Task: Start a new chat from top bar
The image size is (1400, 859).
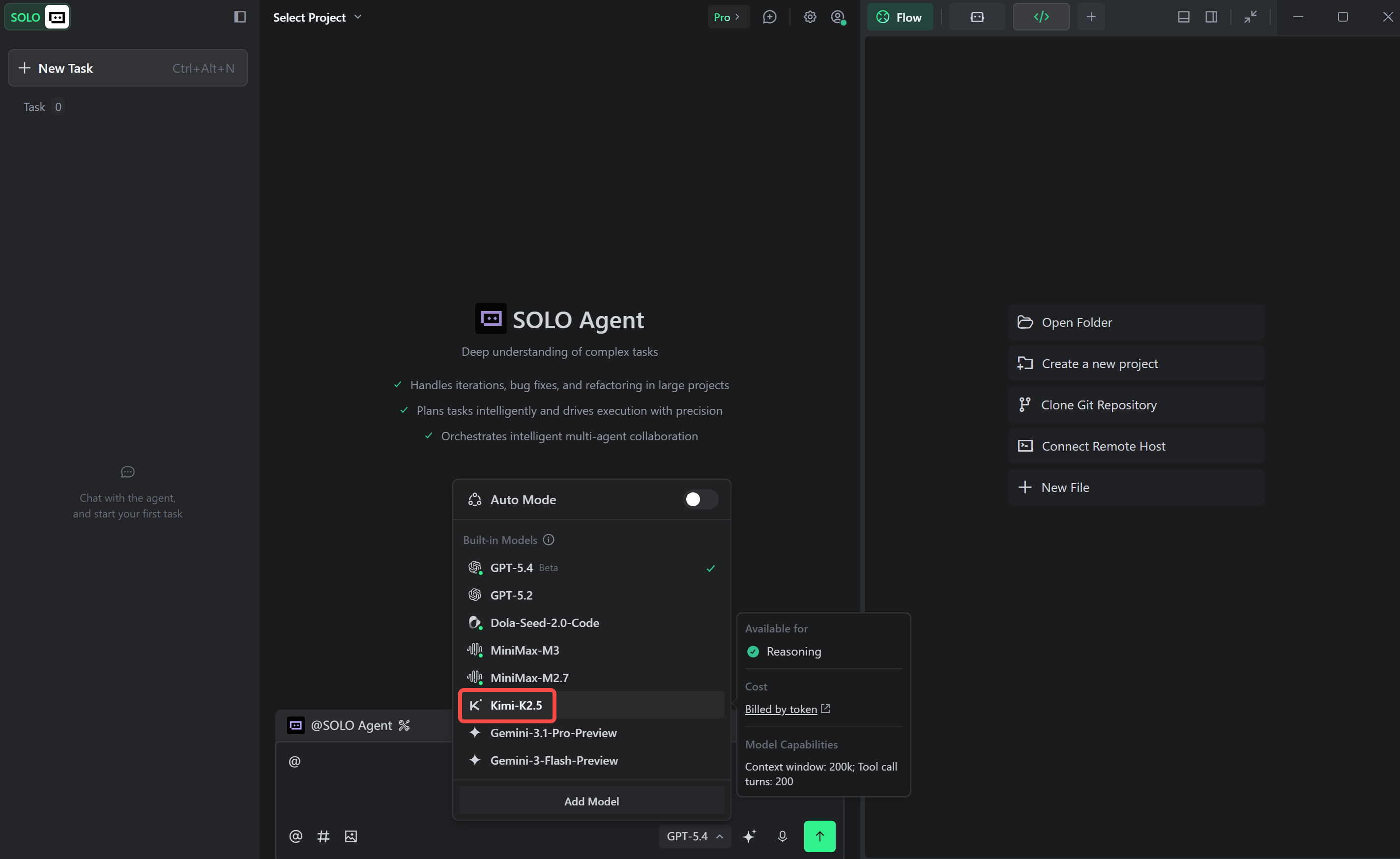Action: [769, 17]
